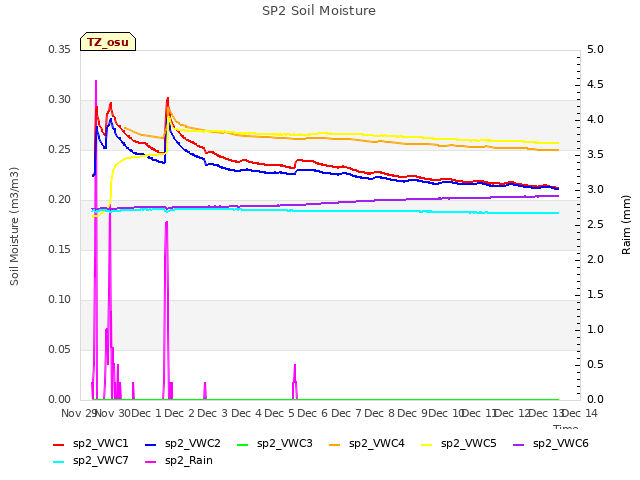This screenshot has height=480, width=640.
Task: Click the cyan sp2_VWC7 legend swatch
Action: (x=59, y=462)
